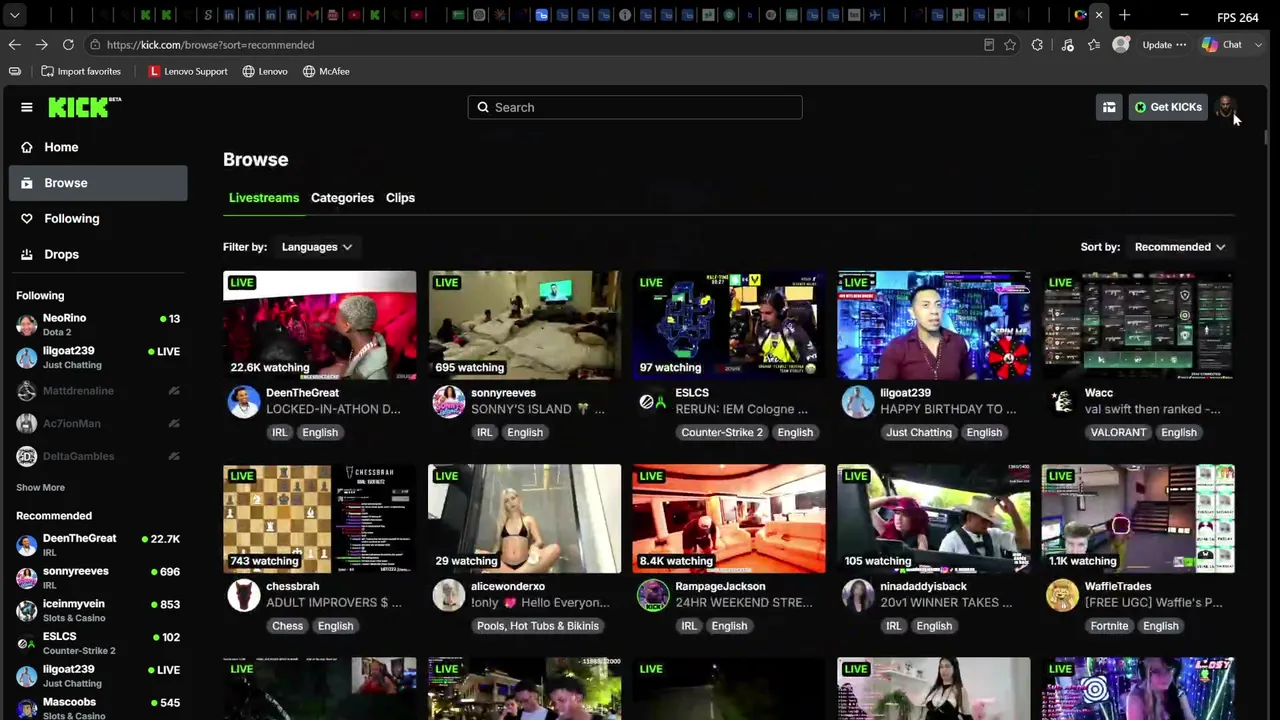This screenshot has width=1280, height=720.
Task: Click the Just Chatting tag on lilgoat239 card
Action: pos(918,433)
